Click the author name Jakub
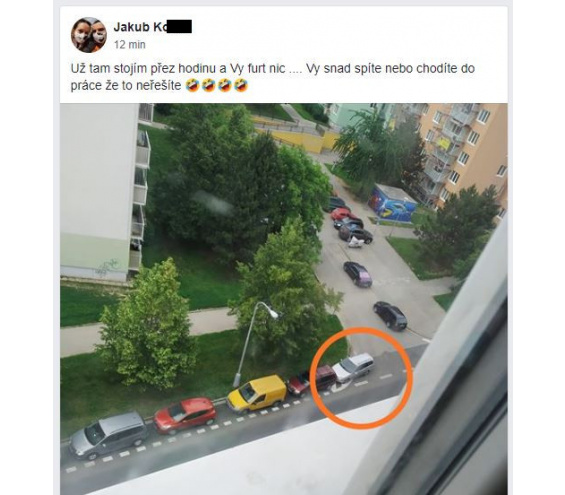Screen dimensions: 565x495 (x=130, y=27)
